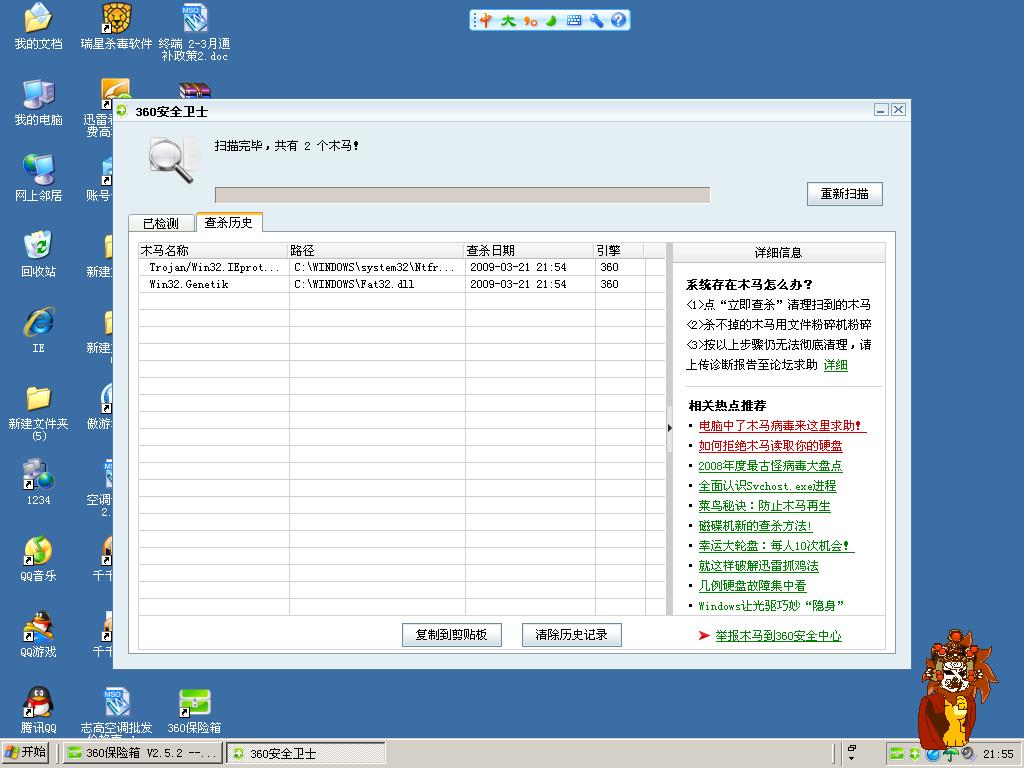Click the IME half-moon width icon
Screen dimensions: 1024x768
(x=551, y=20)
